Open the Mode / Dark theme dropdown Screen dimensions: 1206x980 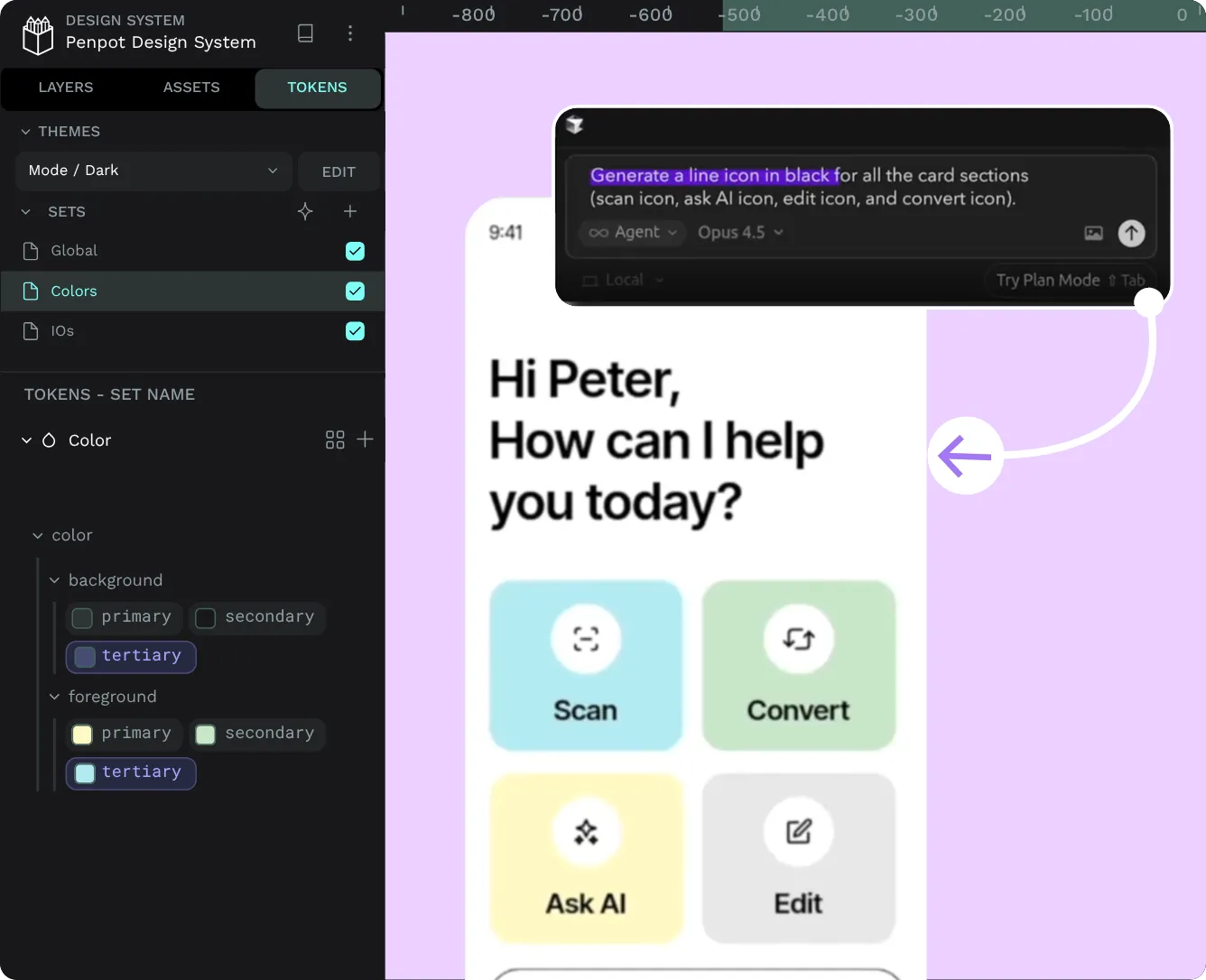(x=153, y=171)
